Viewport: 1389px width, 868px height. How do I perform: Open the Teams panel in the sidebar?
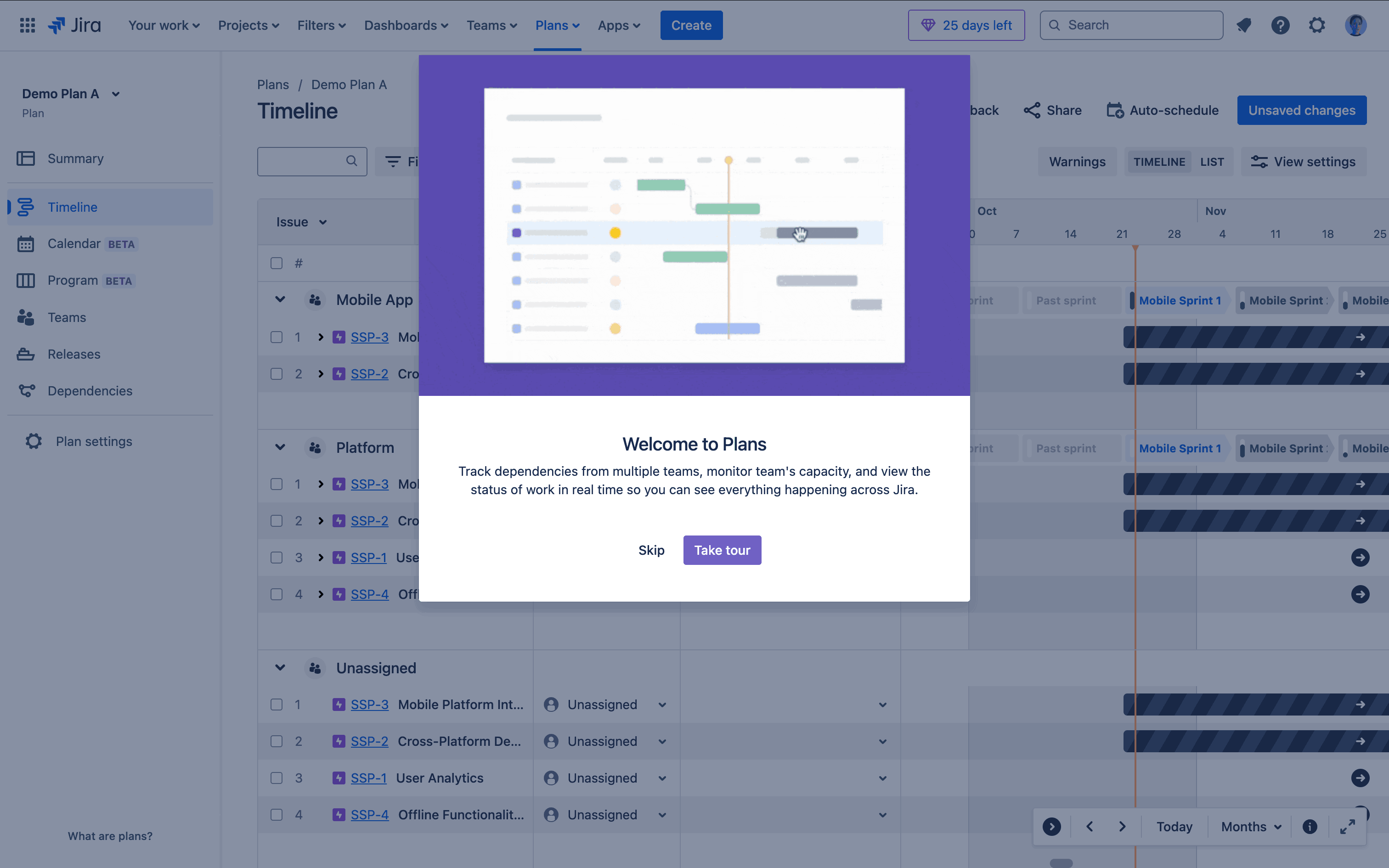pos(67,317)
